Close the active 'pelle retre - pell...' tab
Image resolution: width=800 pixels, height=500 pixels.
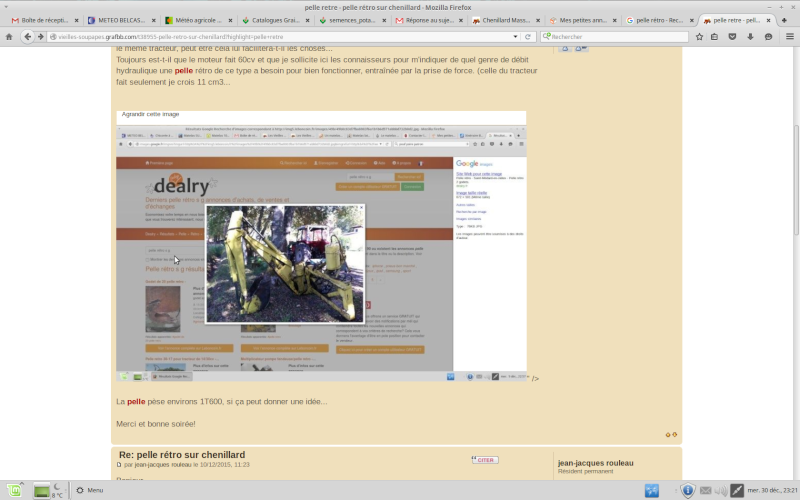[768, 20]
